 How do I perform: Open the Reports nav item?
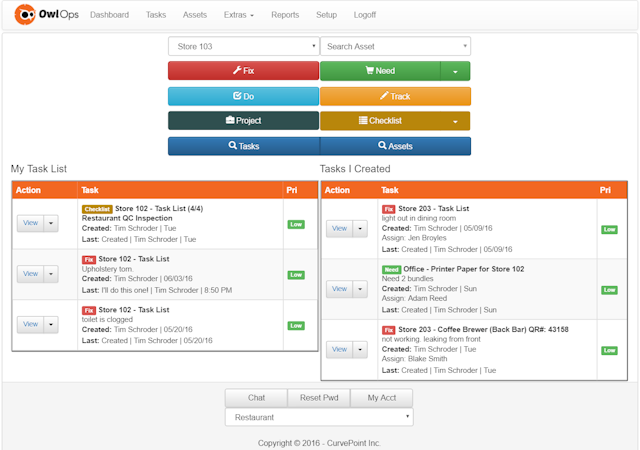point(285,15)
